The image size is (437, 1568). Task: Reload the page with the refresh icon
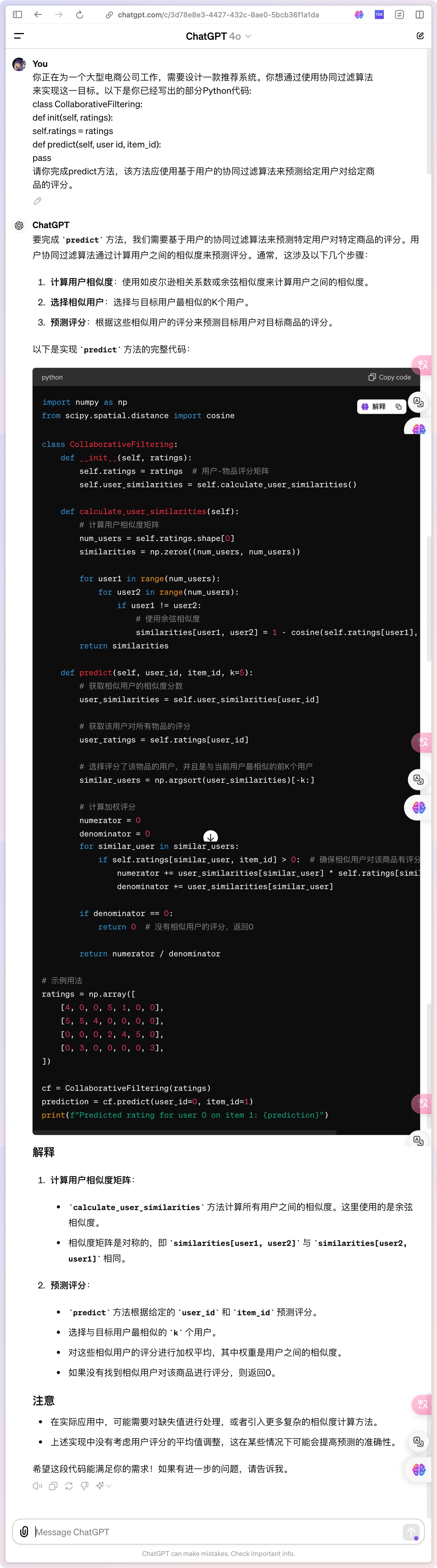[x=79, y=15]
